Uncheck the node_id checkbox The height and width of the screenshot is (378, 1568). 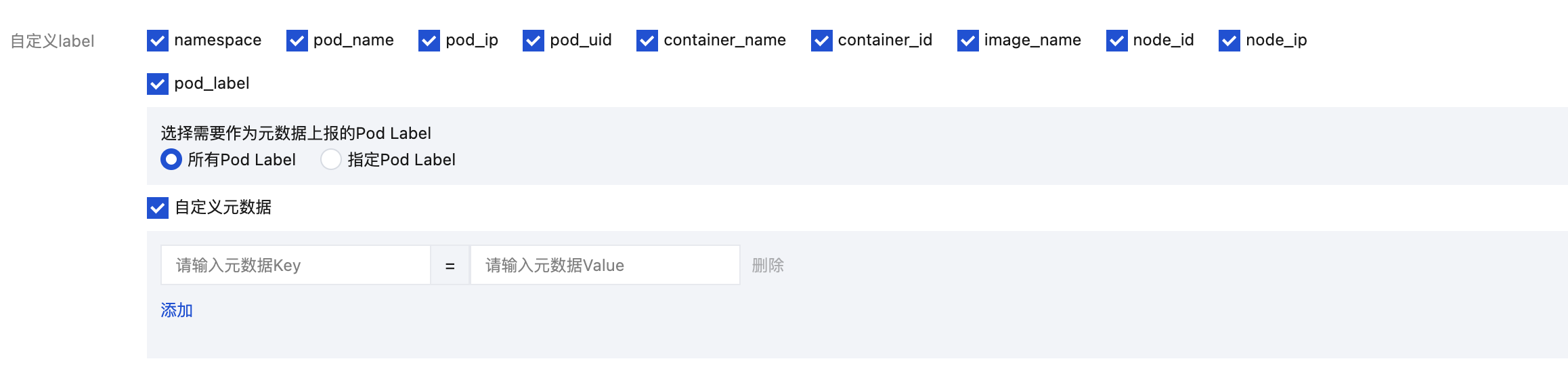tap(1116, 41)
